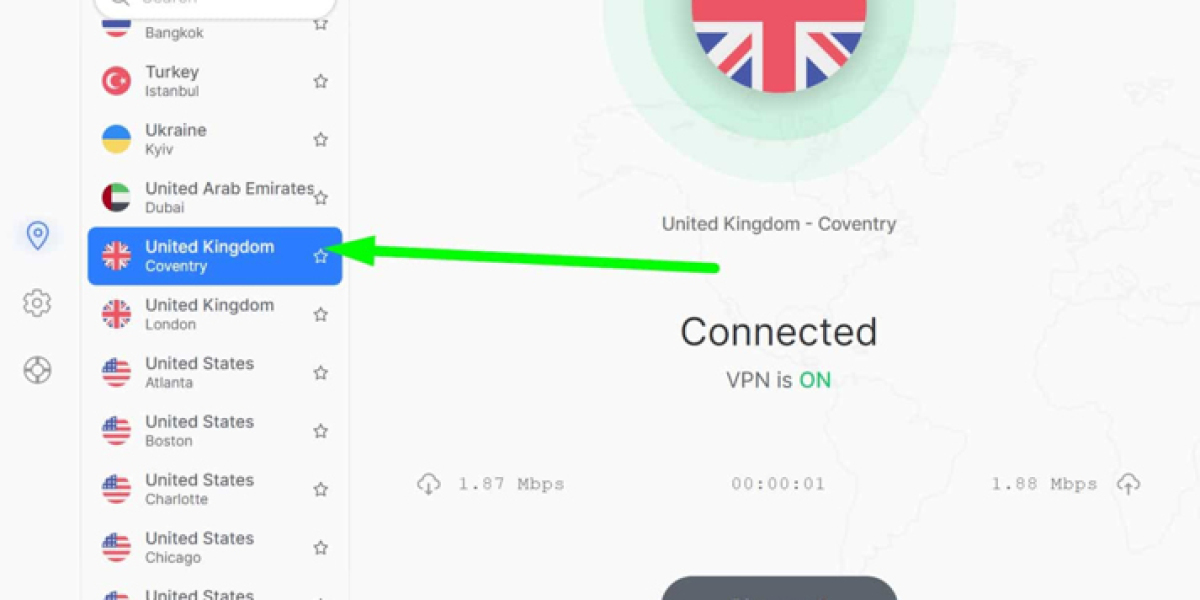Choose United States Chicago location
This screenshot has height=600, width=1200.
[x=215, y=547]
